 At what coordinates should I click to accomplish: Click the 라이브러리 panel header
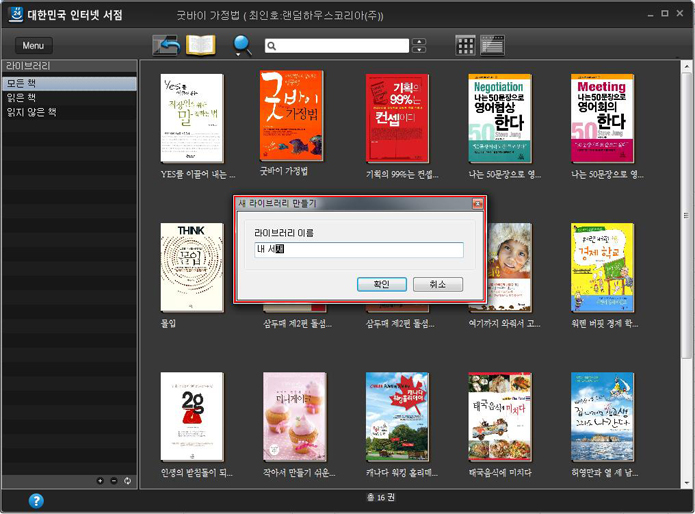click(69, 66)
